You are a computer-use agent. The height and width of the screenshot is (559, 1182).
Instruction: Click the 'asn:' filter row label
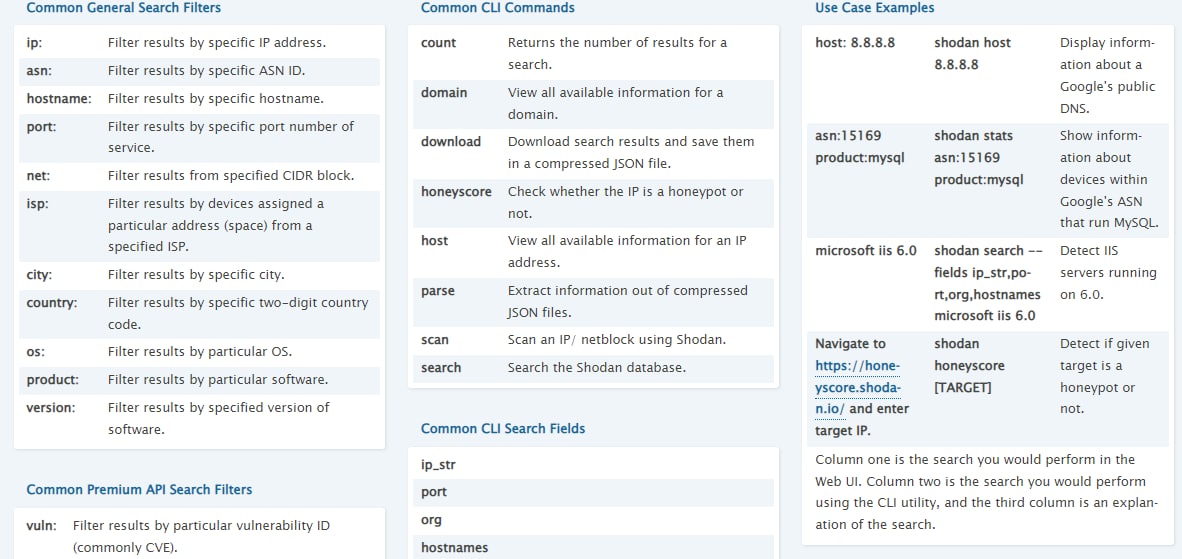tap(39, 71)
